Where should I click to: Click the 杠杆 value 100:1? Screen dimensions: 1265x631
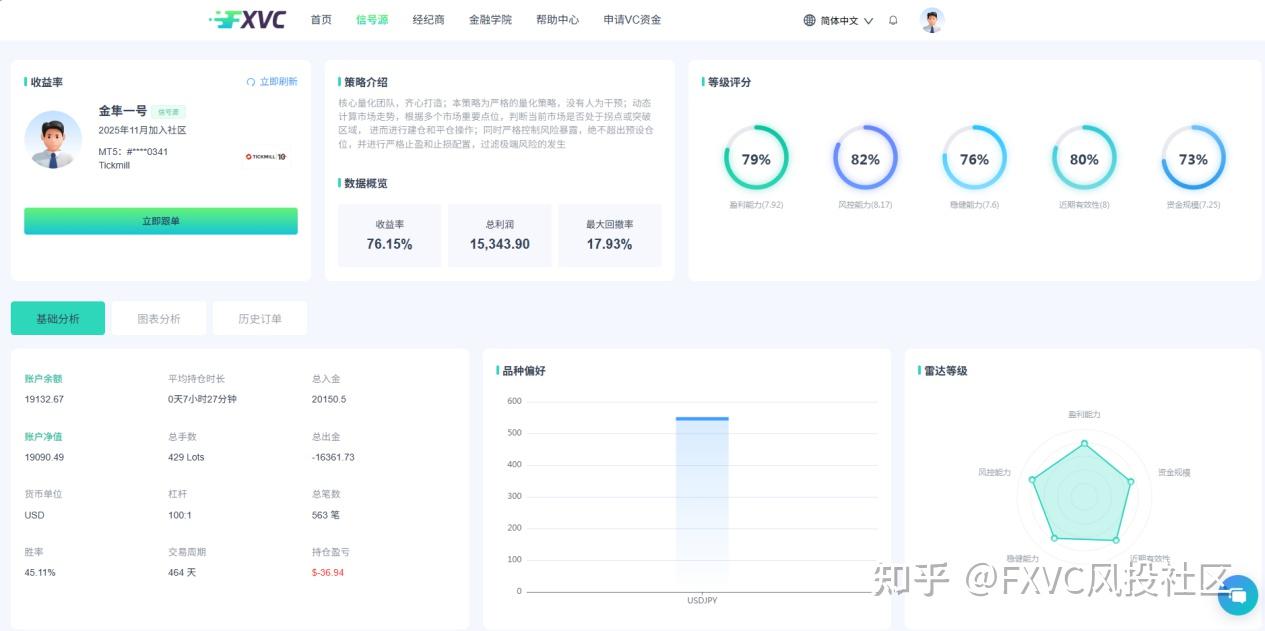(x=180, y=515)
